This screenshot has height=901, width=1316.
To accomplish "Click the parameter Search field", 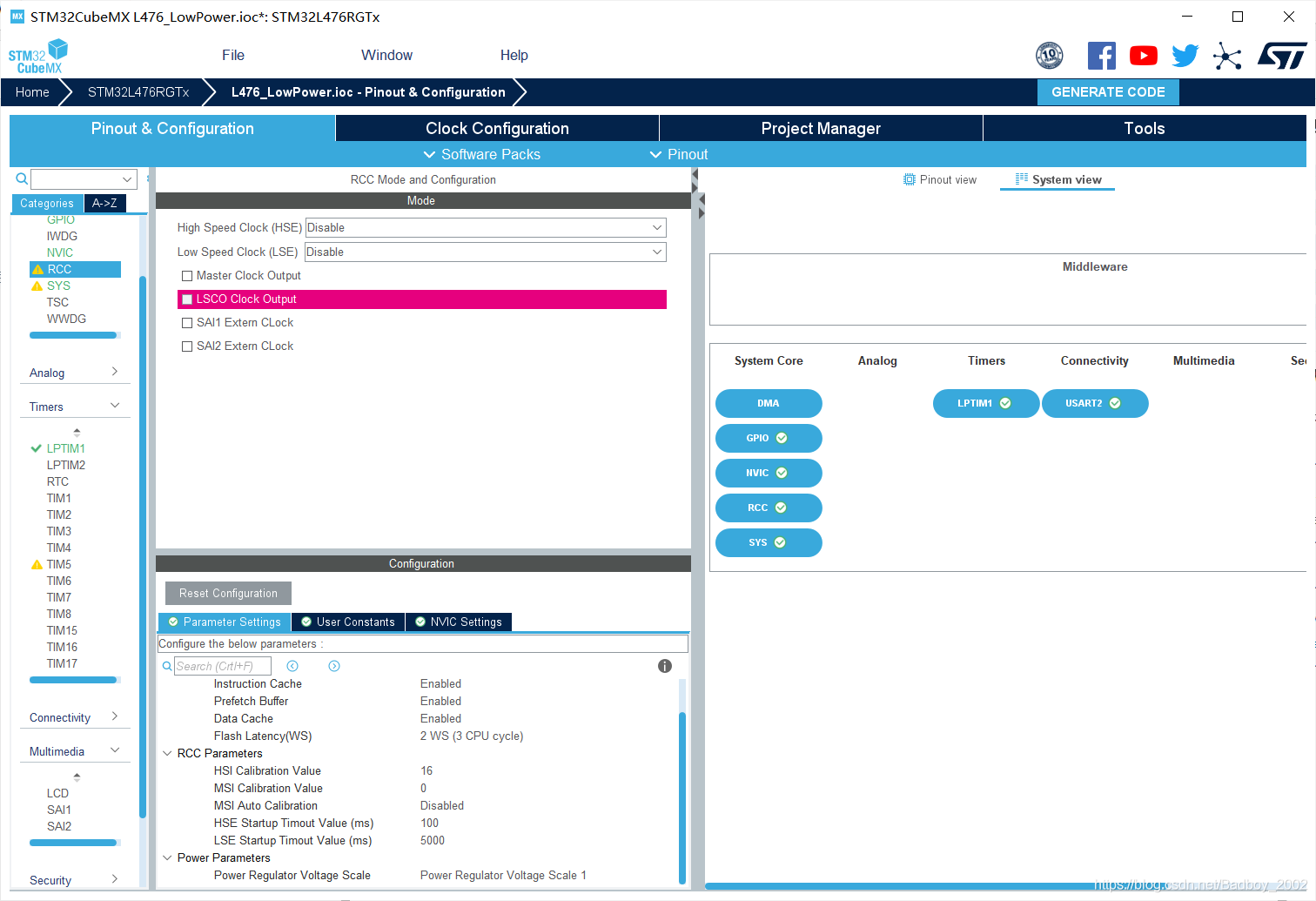I will [223, 666].
